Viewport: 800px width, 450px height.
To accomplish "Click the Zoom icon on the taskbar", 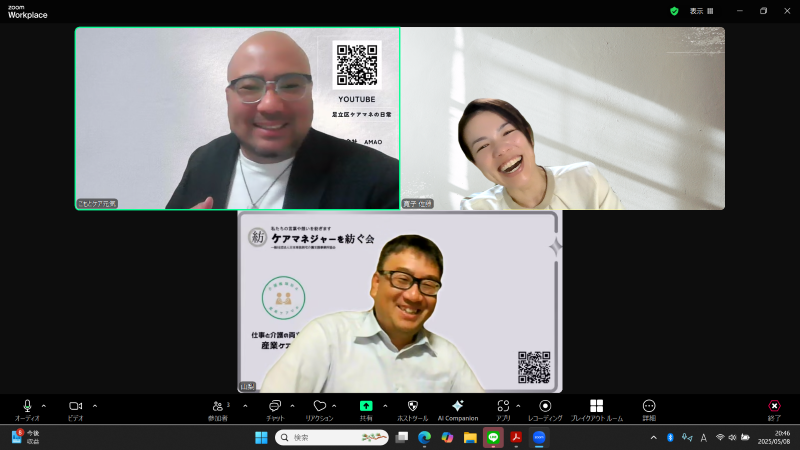I will point(539,438).
